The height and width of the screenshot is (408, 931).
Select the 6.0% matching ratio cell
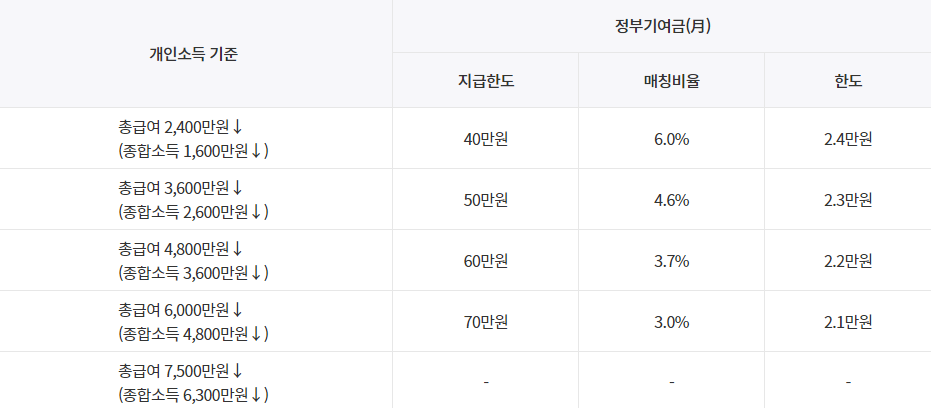pyautogui.click(x=672, y=139)
